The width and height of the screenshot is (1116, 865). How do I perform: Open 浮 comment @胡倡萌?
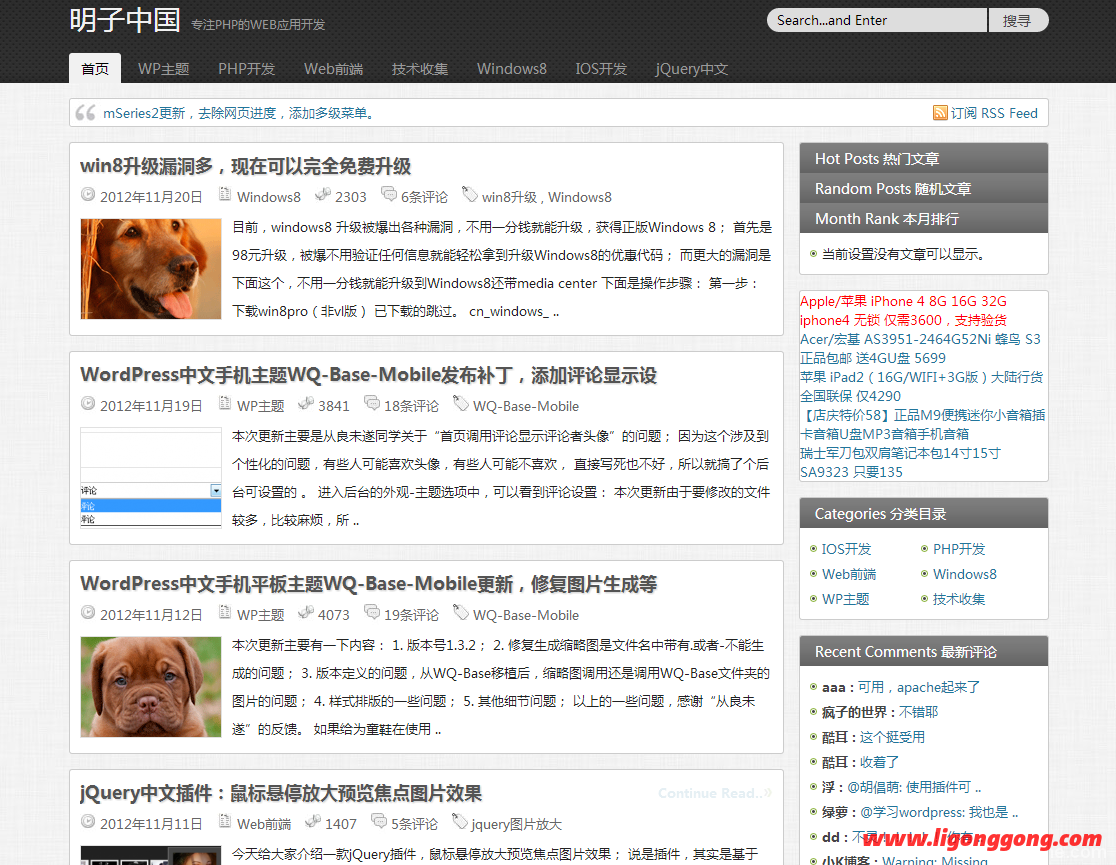pyautogui.click(x=914, y=787)
